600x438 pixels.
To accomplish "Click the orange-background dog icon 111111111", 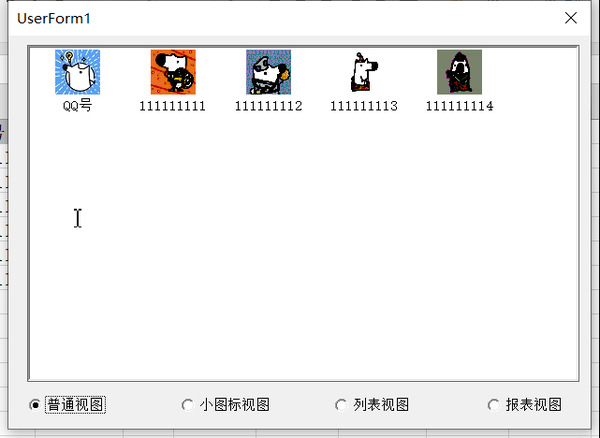I will click(173, 72).
